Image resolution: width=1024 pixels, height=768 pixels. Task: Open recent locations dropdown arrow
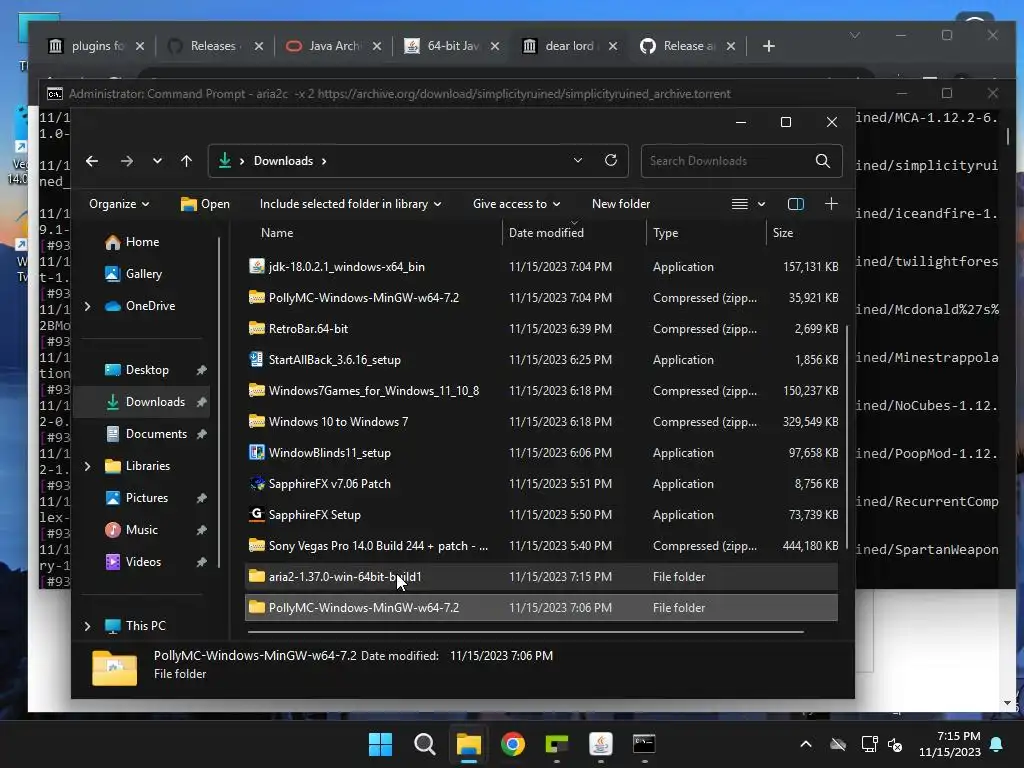coord(157,161)
